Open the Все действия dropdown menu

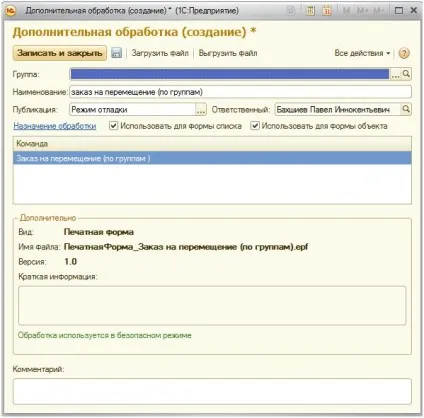tap(362, 53)
